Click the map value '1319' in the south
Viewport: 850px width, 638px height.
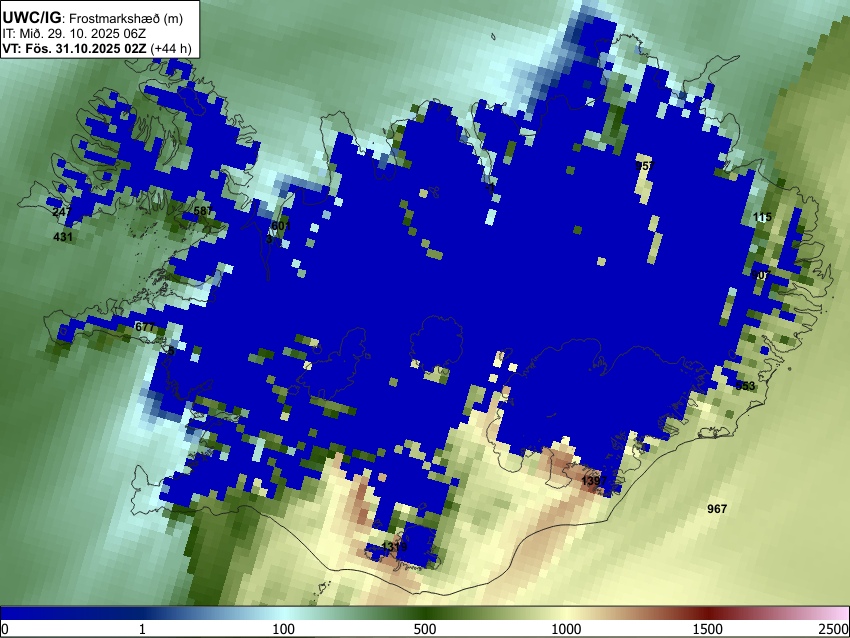(x=394, y=546)
